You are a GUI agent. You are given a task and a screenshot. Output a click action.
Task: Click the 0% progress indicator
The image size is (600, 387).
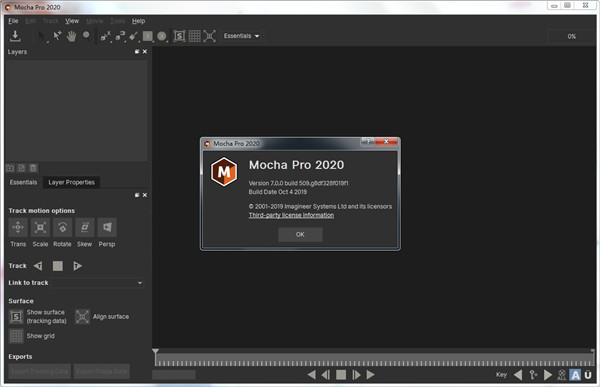(572, 36)
